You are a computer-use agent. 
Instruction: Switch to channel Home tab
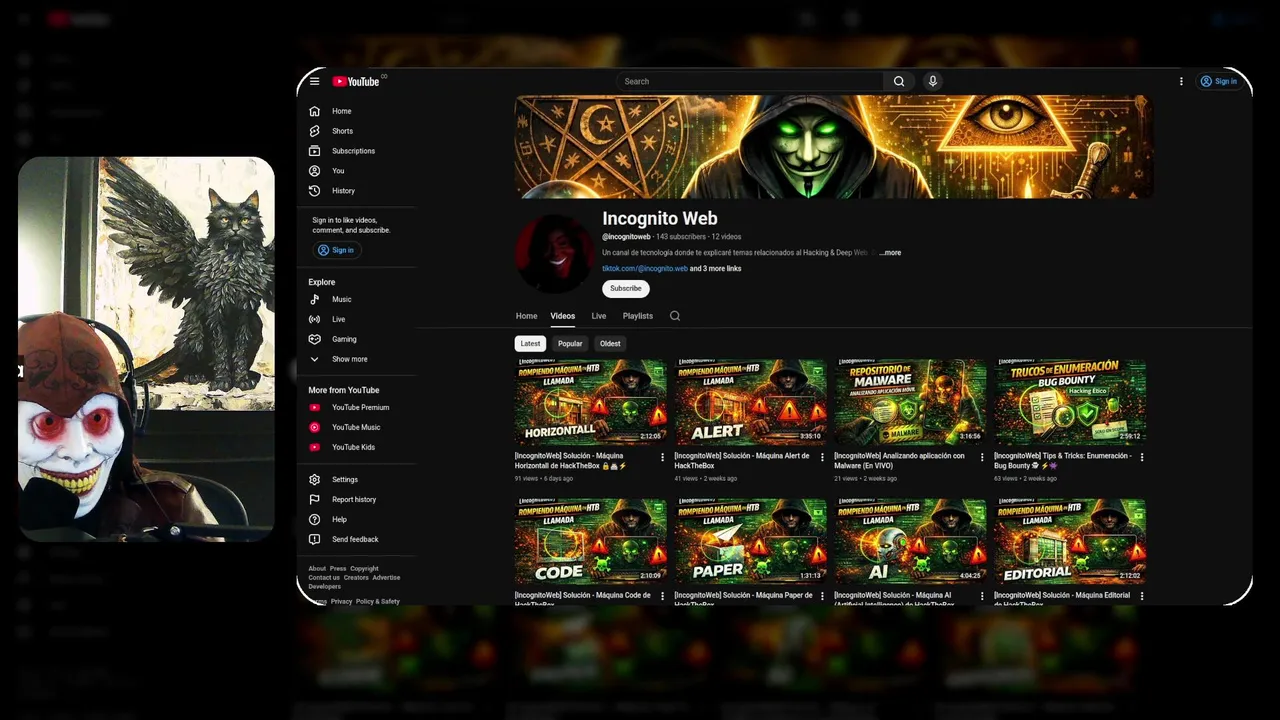526,316
